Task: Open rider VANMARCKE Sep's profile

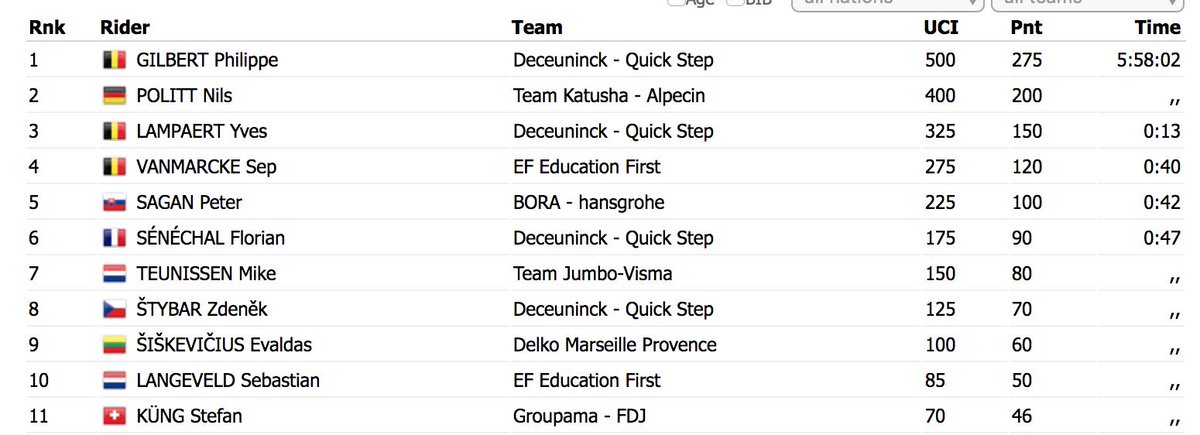Action: pyautogui.click(x=206, y=167)
